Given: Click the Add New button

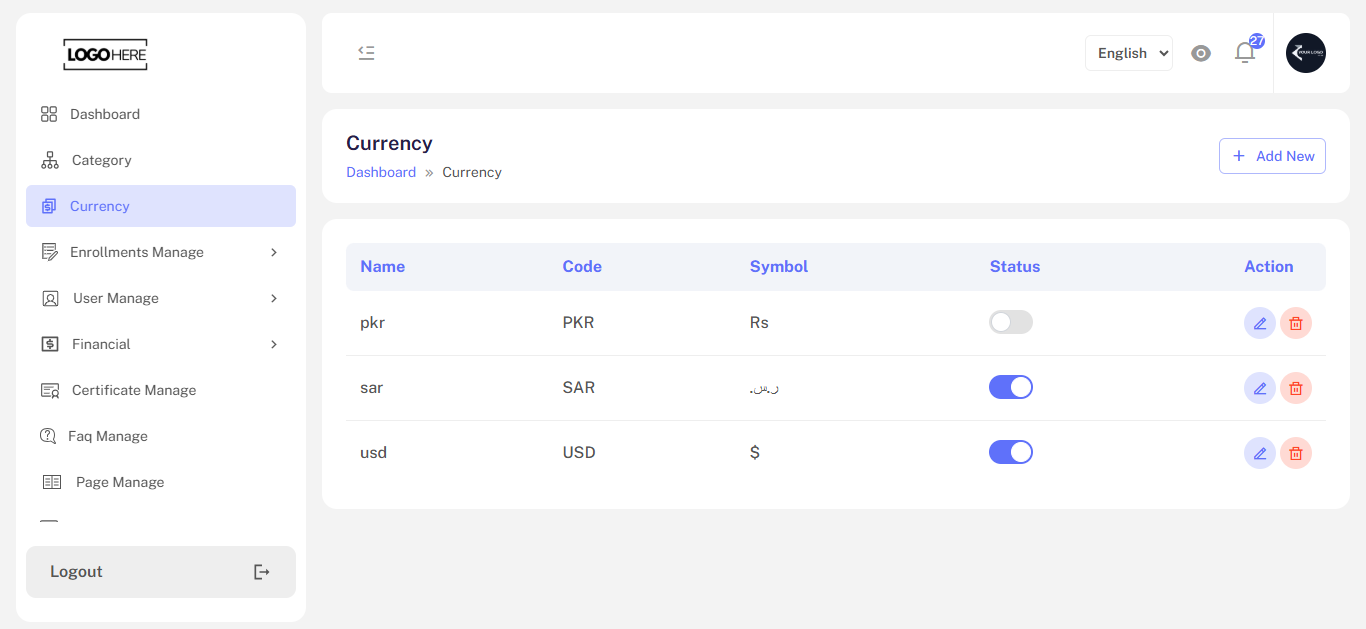Looking at the screenshot, I should 1272,156.
